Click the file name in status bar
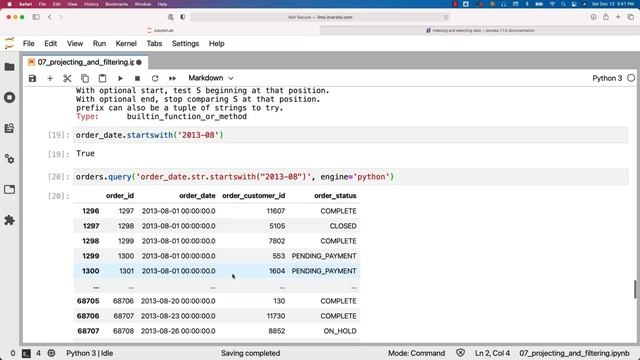 click(x=574, y=353)
